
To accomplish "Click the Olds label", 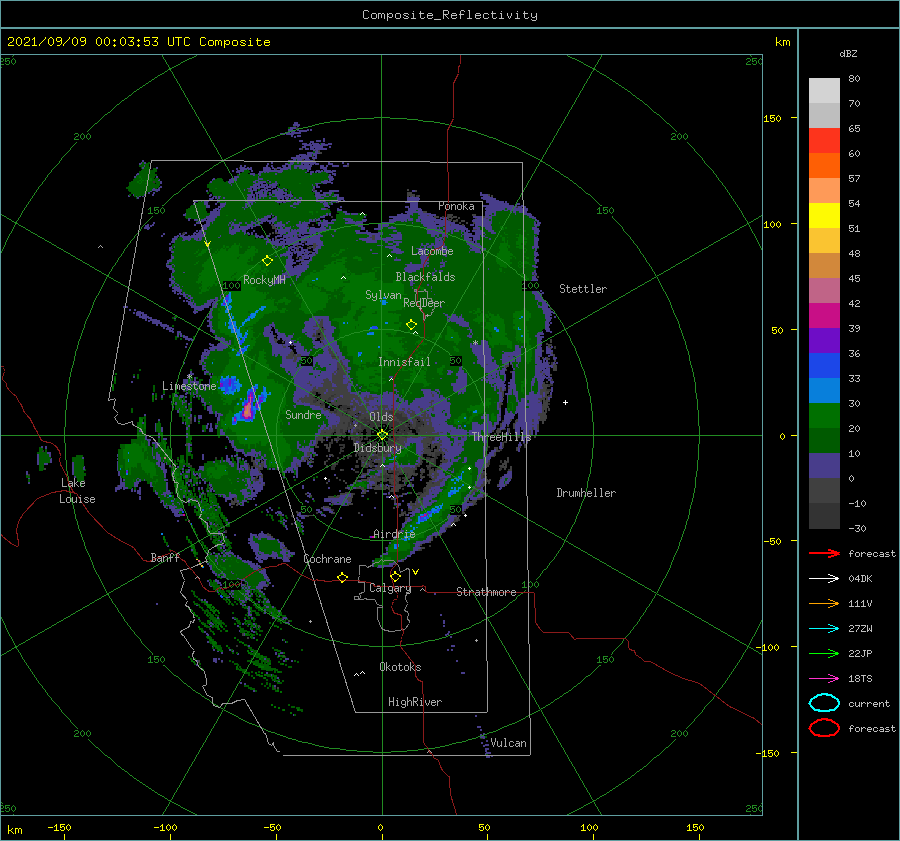I will pos(381,417).
